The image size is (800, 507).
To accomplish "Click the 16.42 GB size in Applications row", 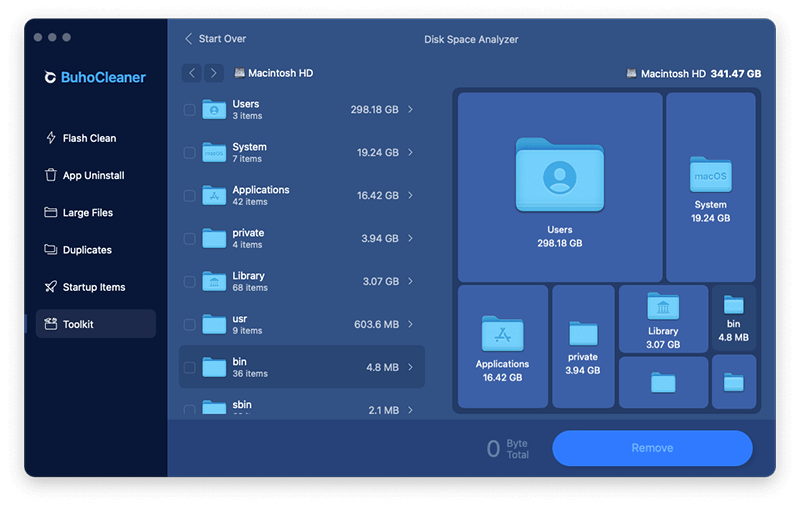I will (378, 195).
